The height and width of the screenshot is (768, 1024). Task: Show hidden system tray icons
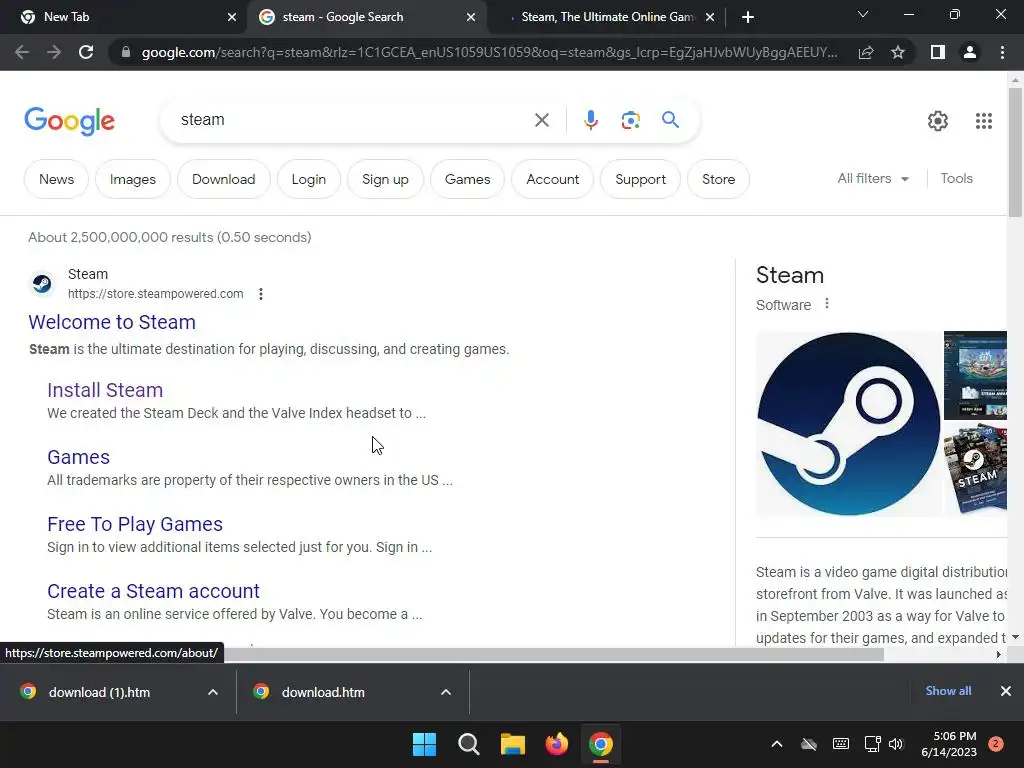tap(776, 744)
